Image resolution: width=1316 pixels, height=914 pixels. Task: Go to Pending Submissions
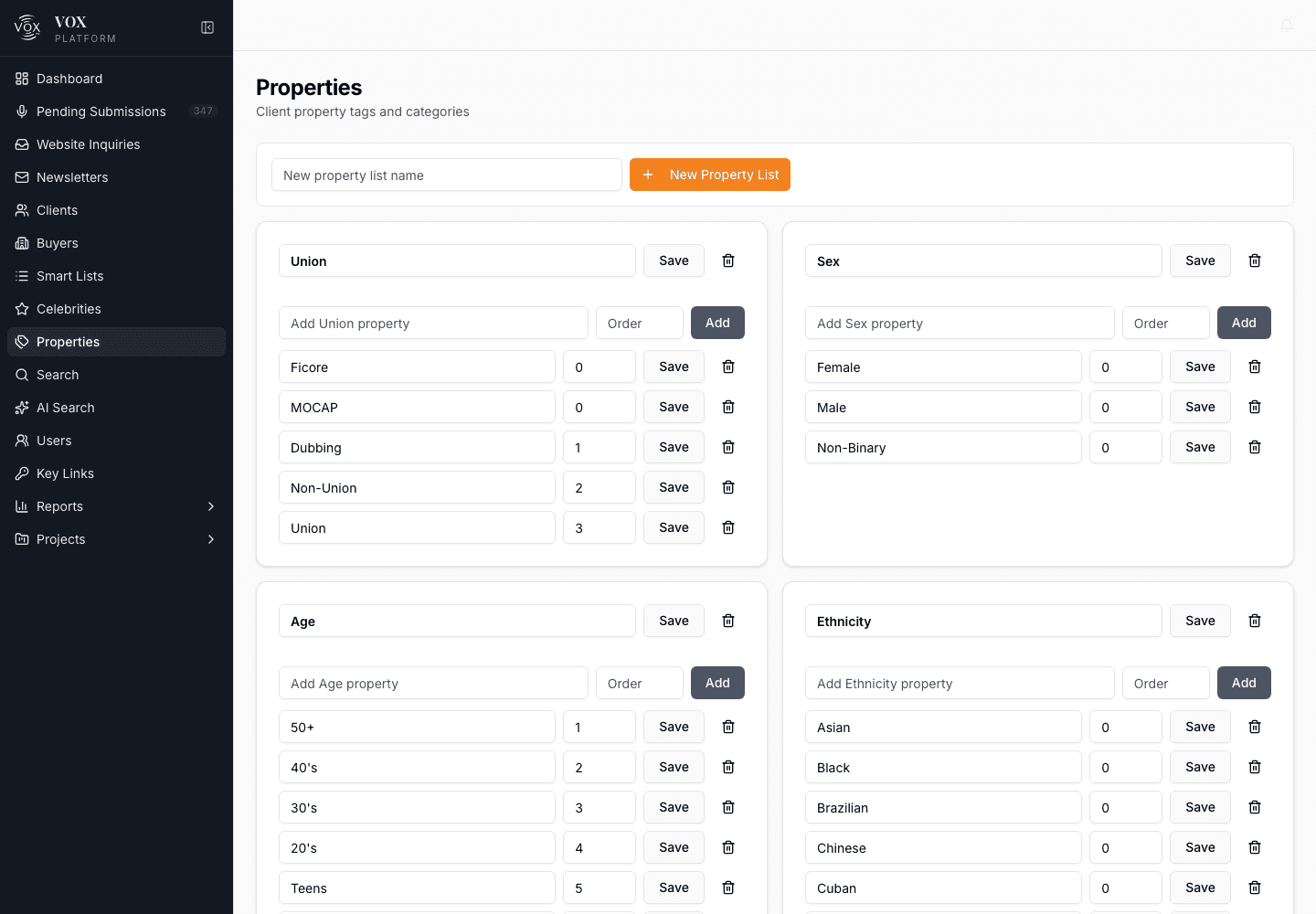[116, 112]
